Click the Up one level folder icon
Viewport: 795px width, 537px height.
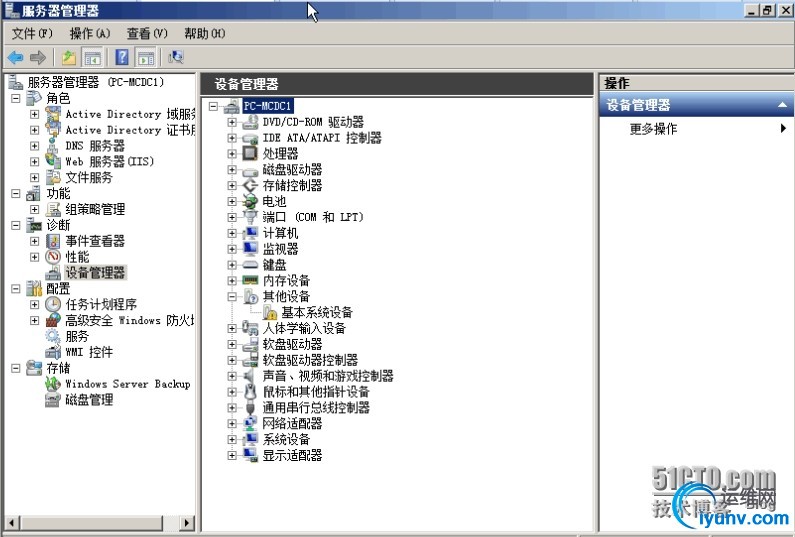(69, 58)
